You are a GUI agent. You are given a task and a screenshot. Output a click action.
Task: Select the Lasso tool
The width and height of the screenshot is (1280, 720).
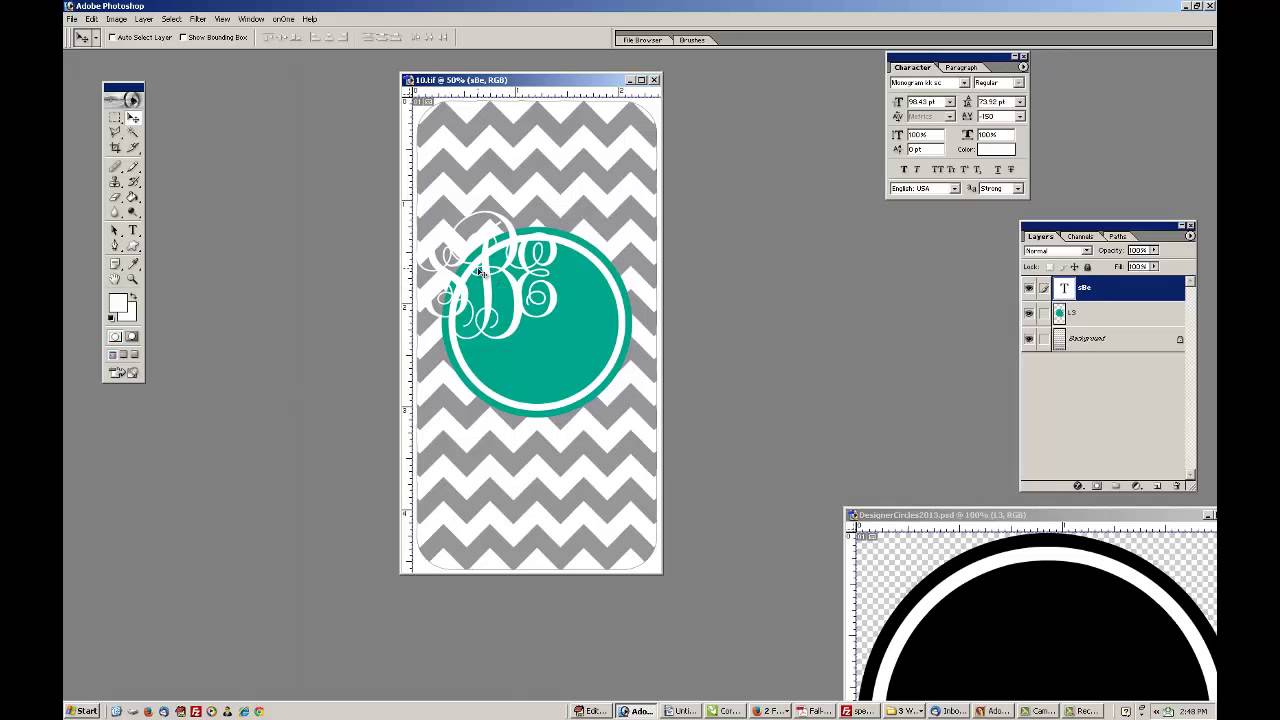115,132
